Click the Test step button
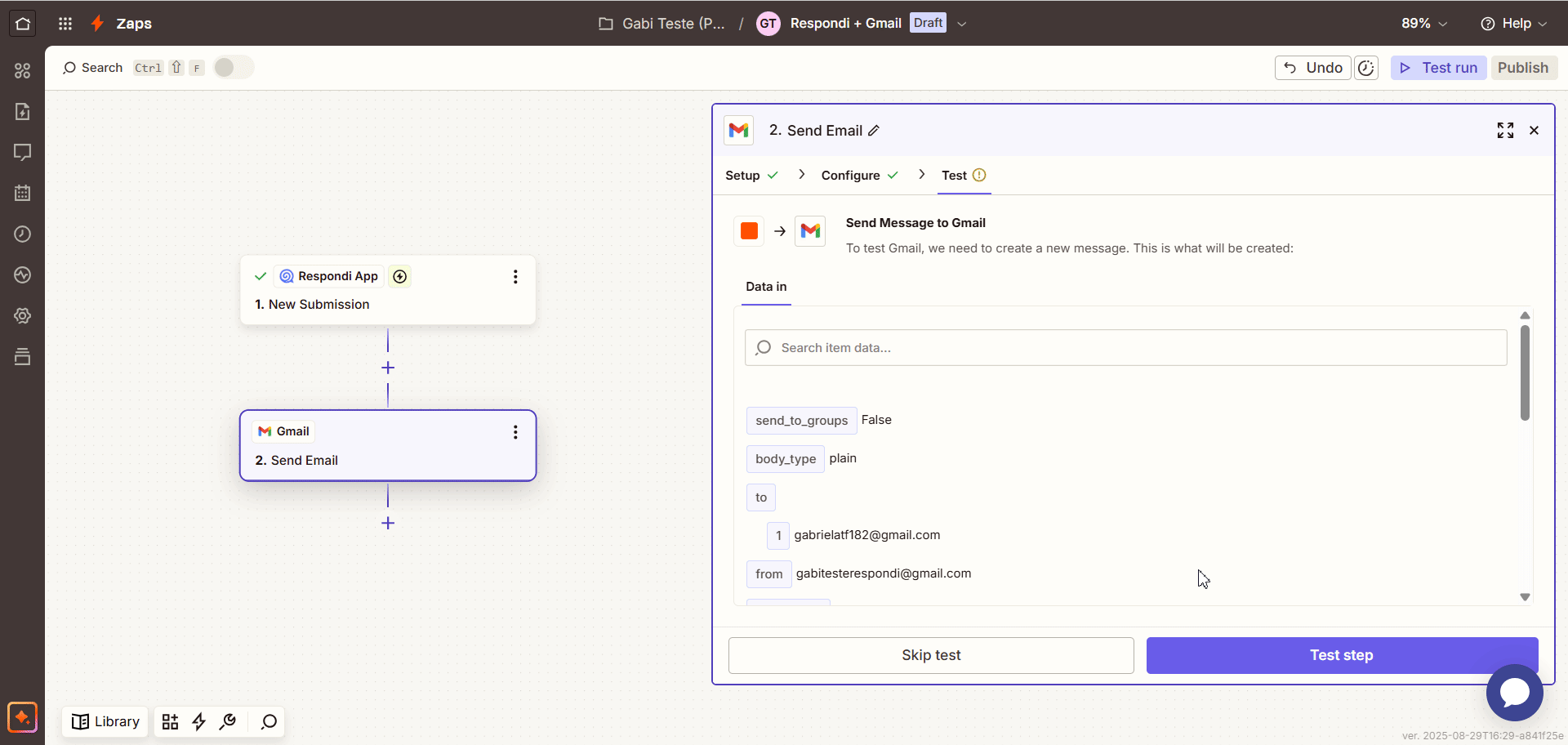 click(1342, 655)
